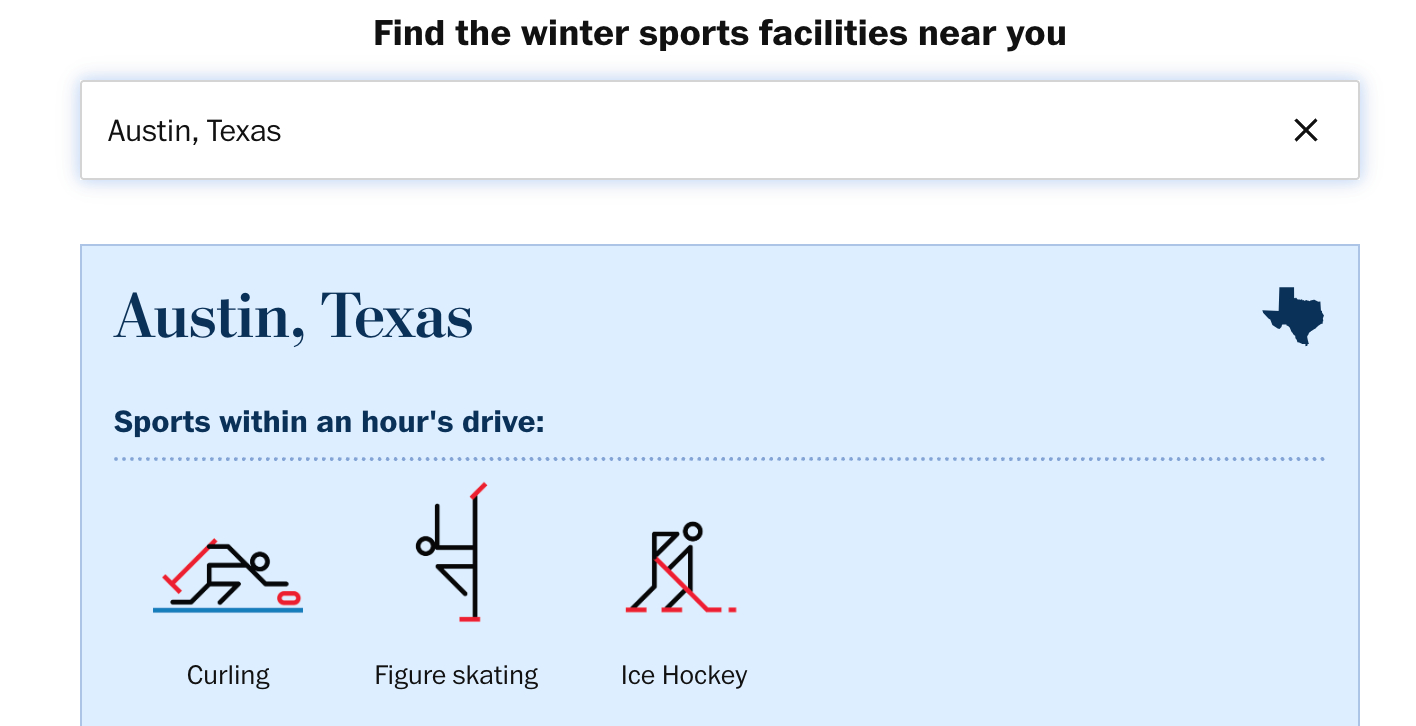Click the blue ice line under the curler
Screen dimensions: 1416x726
[227, 609]
